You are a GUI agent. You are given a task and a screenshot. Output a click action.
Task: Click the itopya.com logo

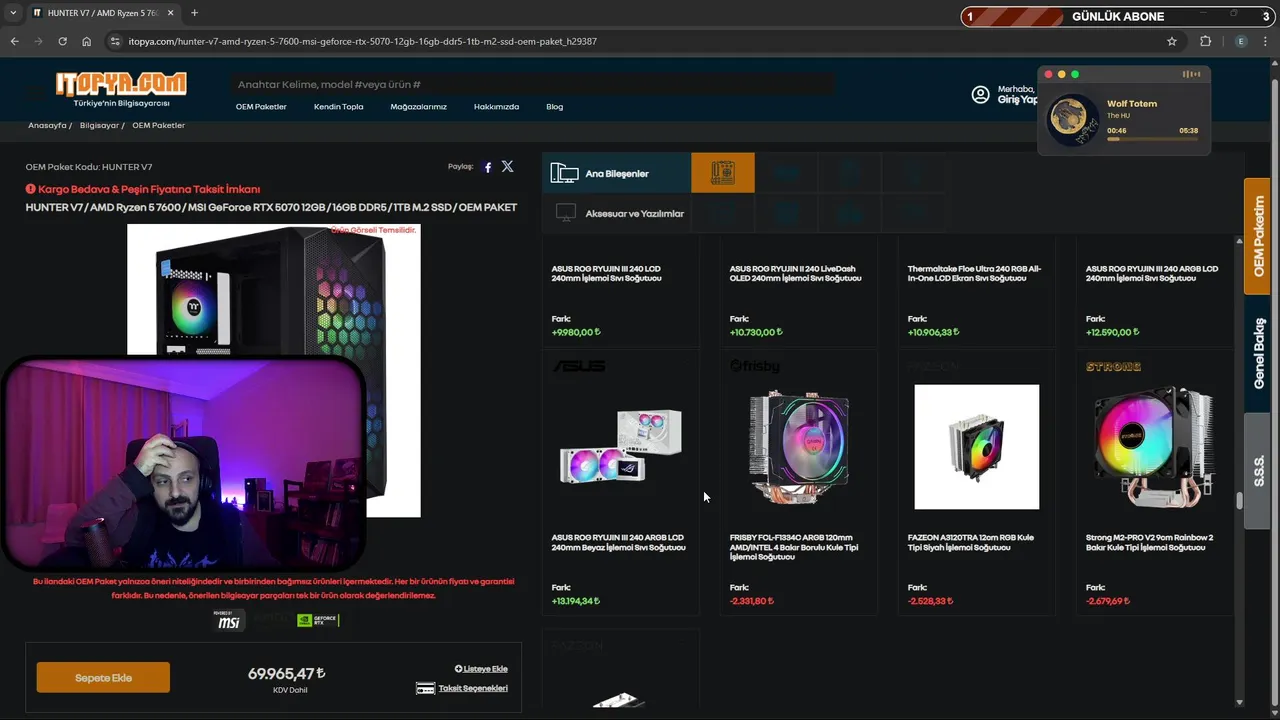tap(121, 88)
